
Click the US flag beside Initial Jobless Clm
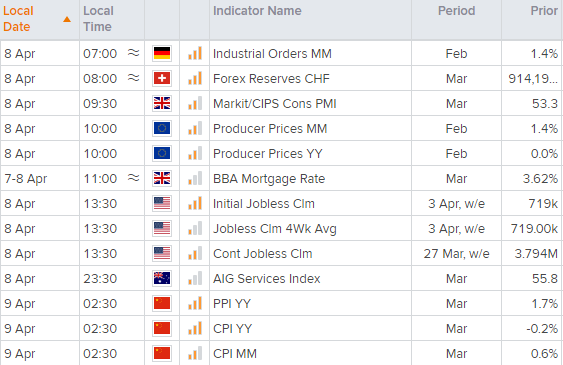click(162, 203)
